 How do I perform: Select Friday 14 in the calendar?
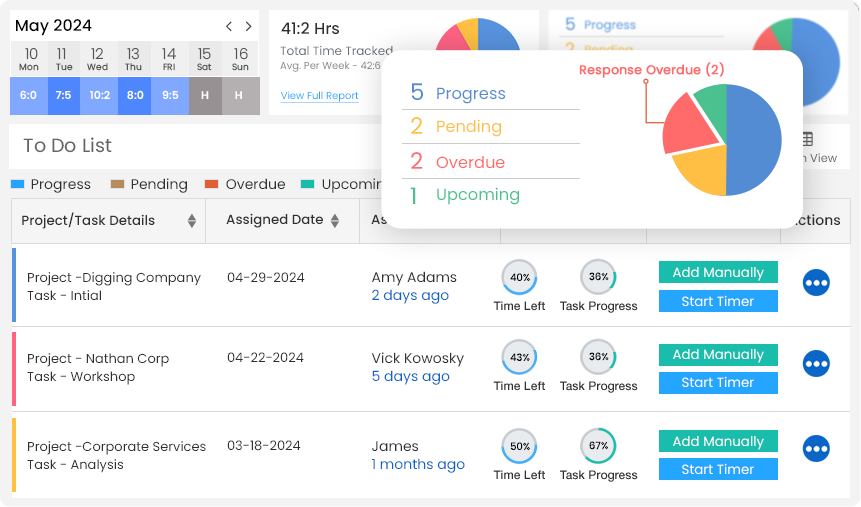point(169,59)
